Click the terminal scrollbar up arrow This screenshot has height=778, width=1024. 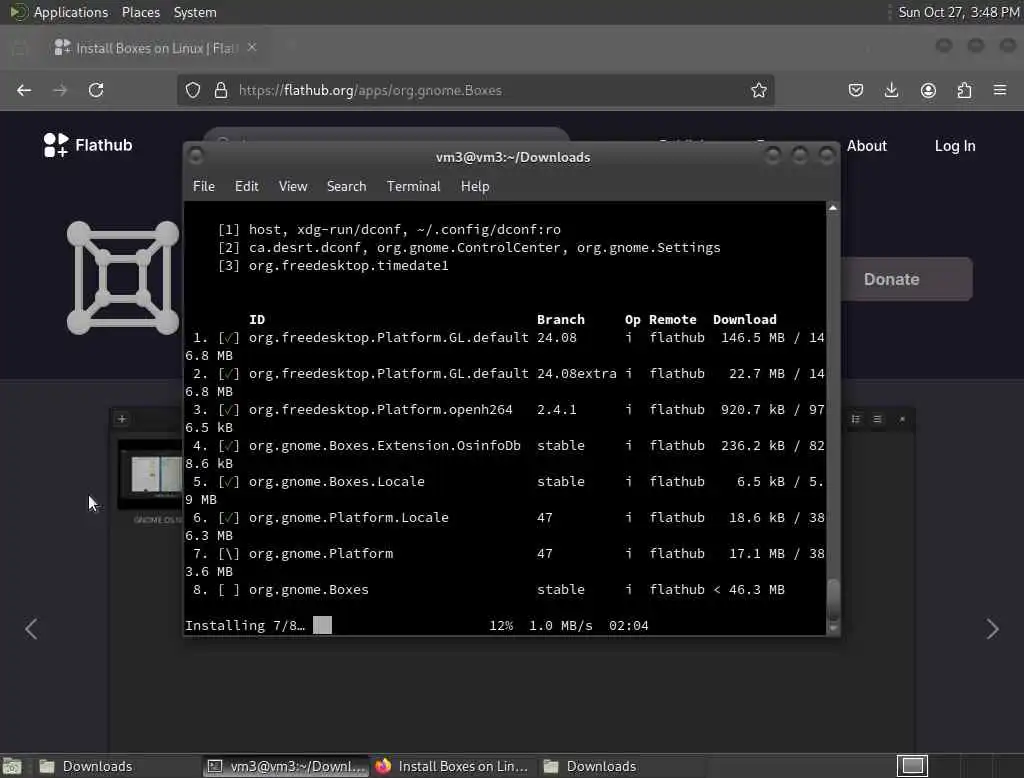(833, 208)
